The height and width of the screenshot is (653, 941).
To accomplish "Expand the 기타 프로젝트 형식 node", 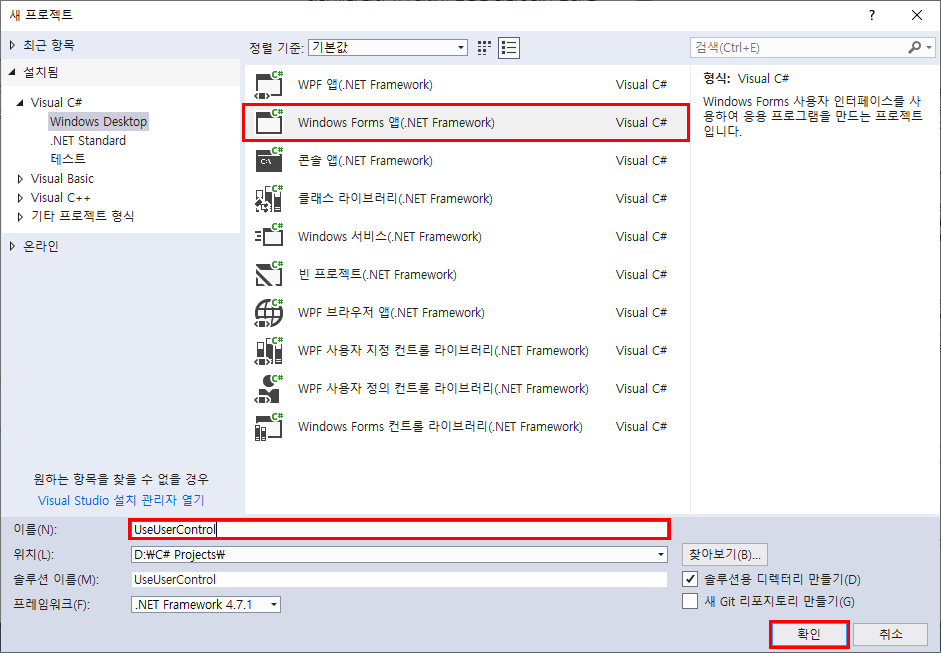I will pyautogui.click(x=20, y=216).
